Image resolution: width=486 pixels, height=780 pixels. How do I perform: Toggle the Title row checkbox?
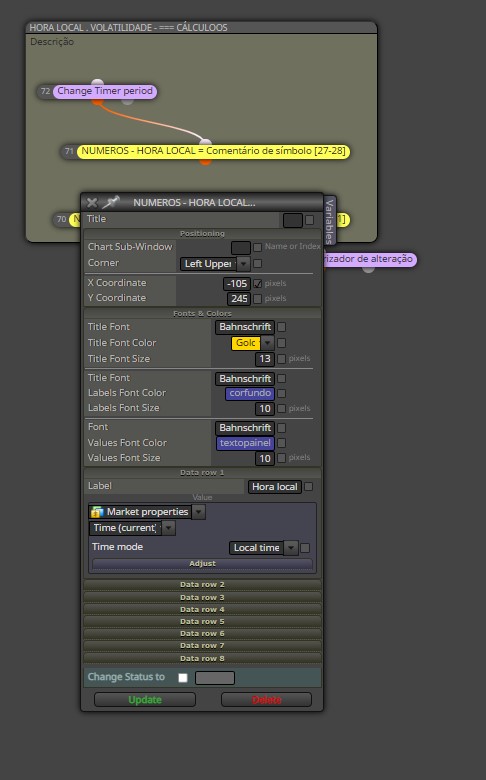click(309, 220)
